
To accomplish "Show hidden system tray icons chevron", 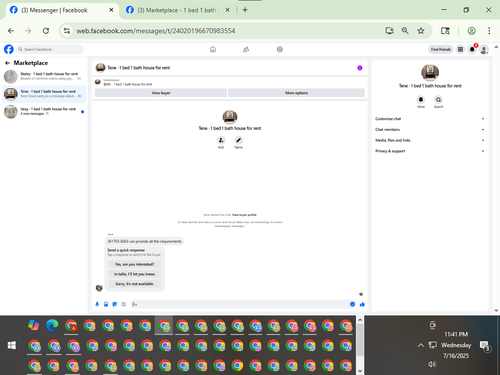I will (421, 345).
